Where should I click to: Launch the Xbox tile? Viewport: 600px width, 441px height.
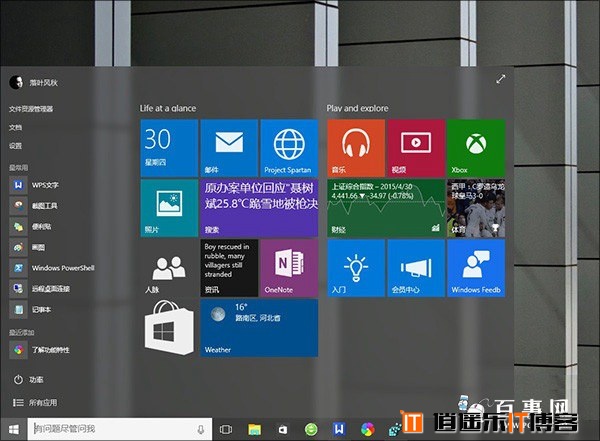(x=476, y=148)
